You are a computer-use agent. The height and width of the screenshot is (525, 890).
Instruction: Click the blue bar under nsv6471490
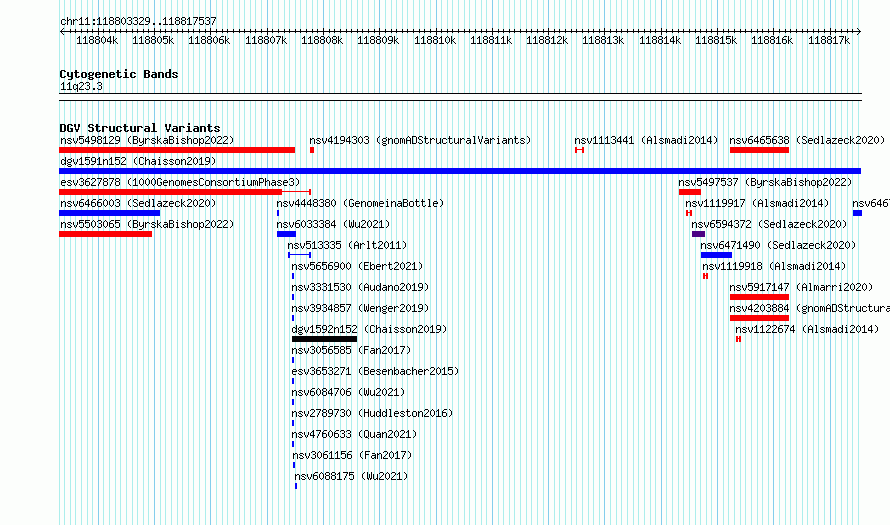click(x=716, y=255)
